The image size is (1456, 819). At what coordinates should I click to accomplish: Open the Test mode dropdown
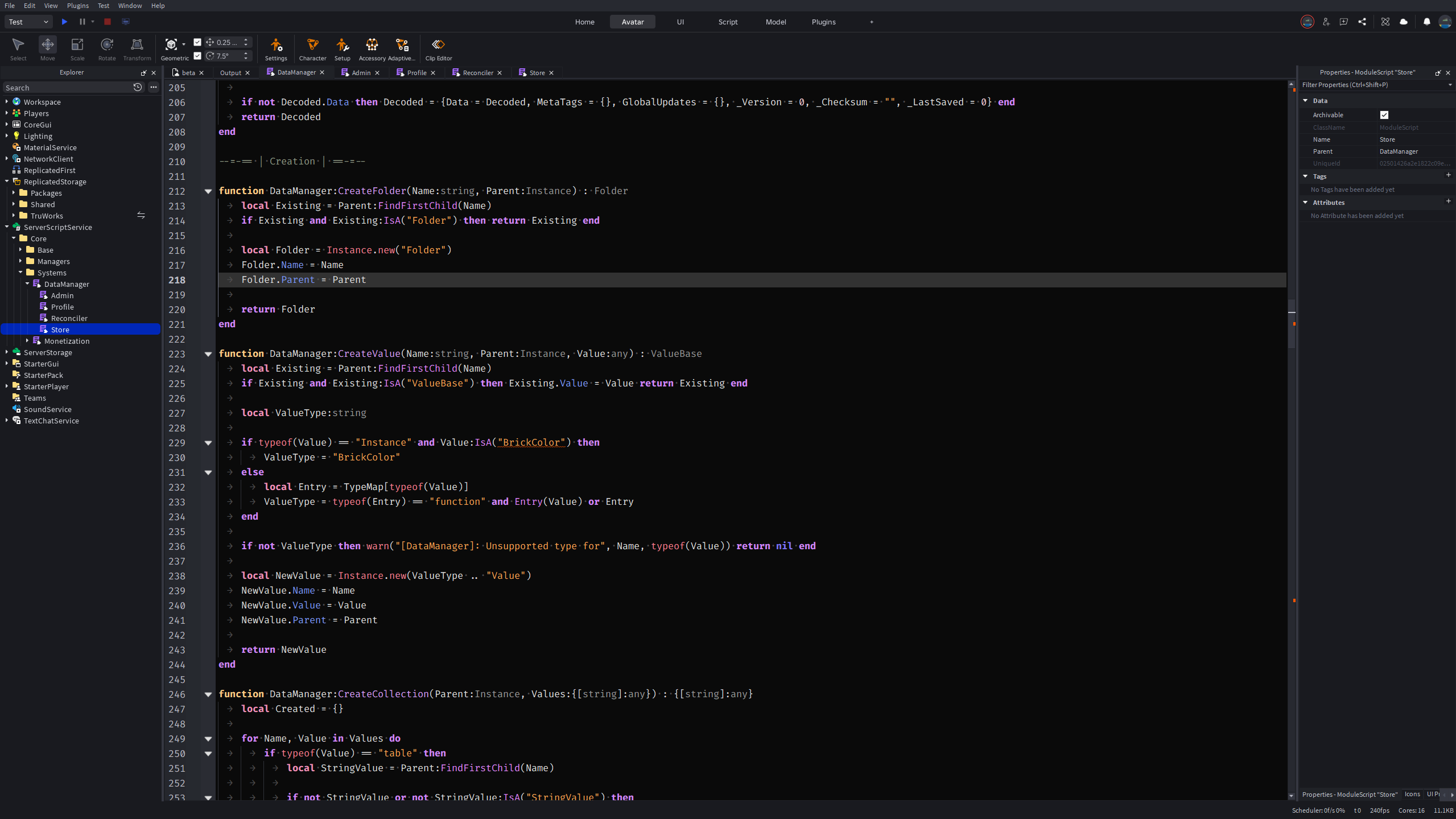[x=28, y=22]
